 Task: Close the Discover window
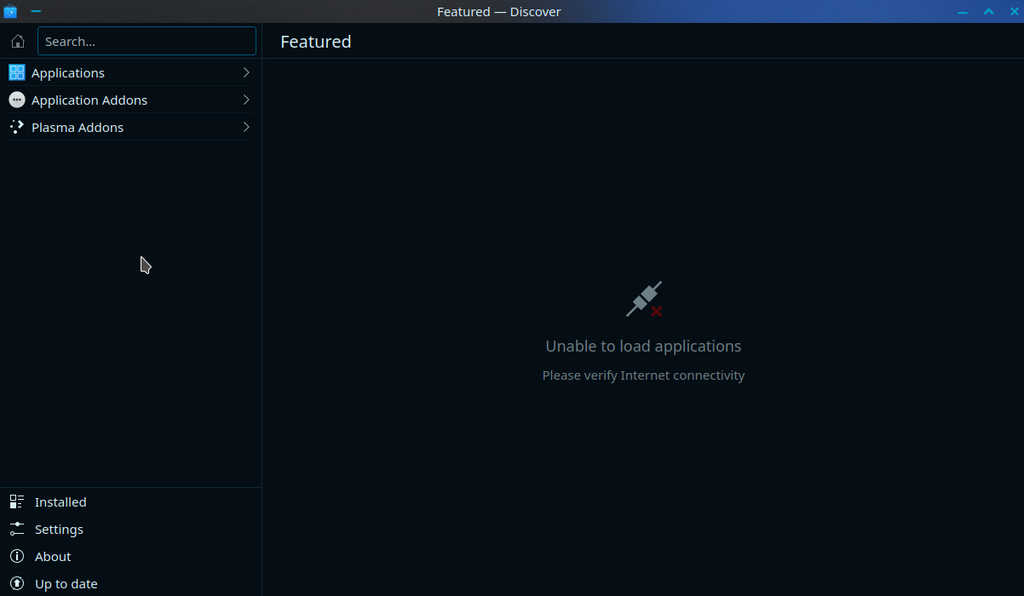coord(1014,12)
